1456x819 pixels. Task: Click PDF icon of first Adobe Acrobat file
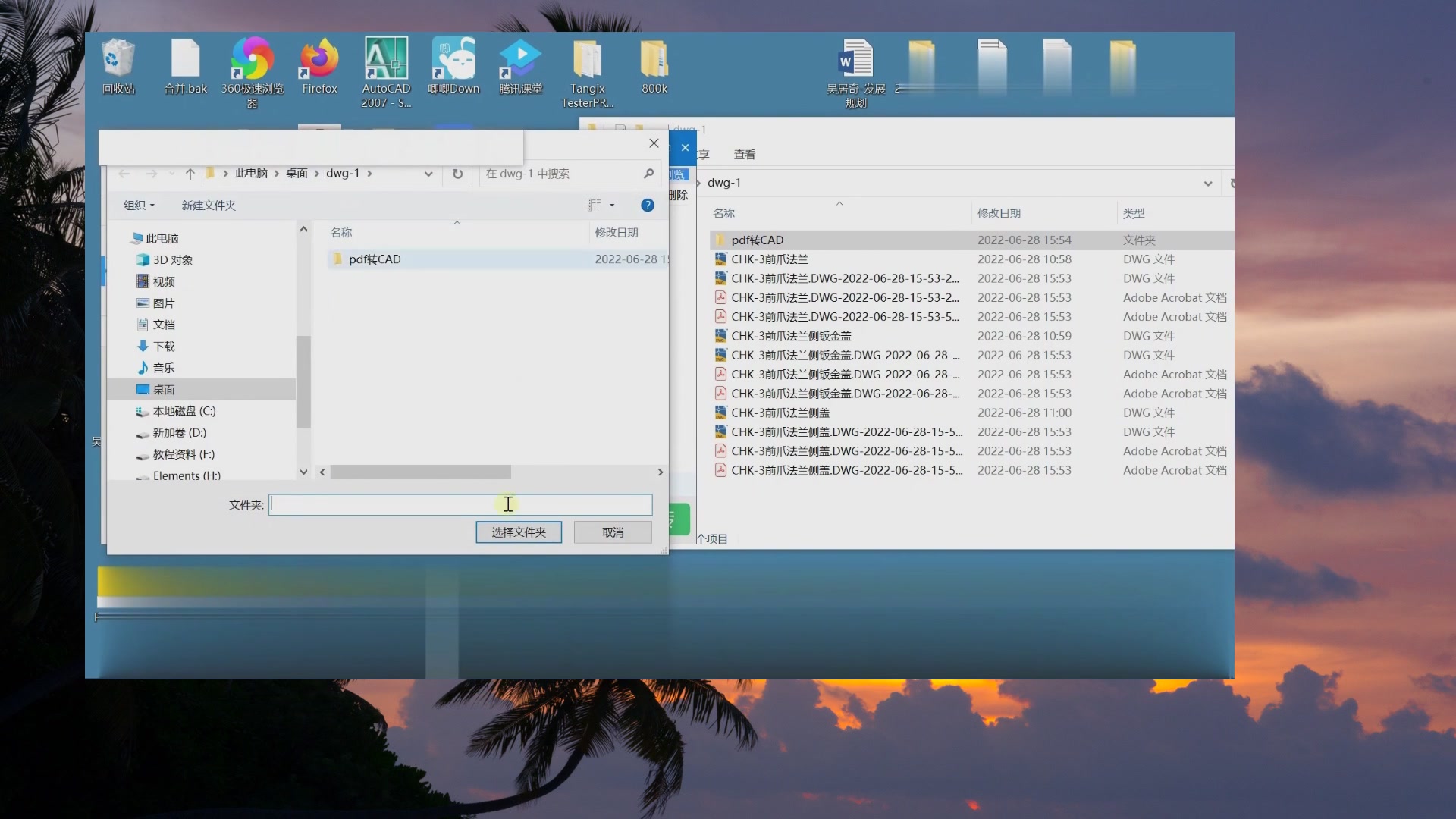[x=720, y=298]
